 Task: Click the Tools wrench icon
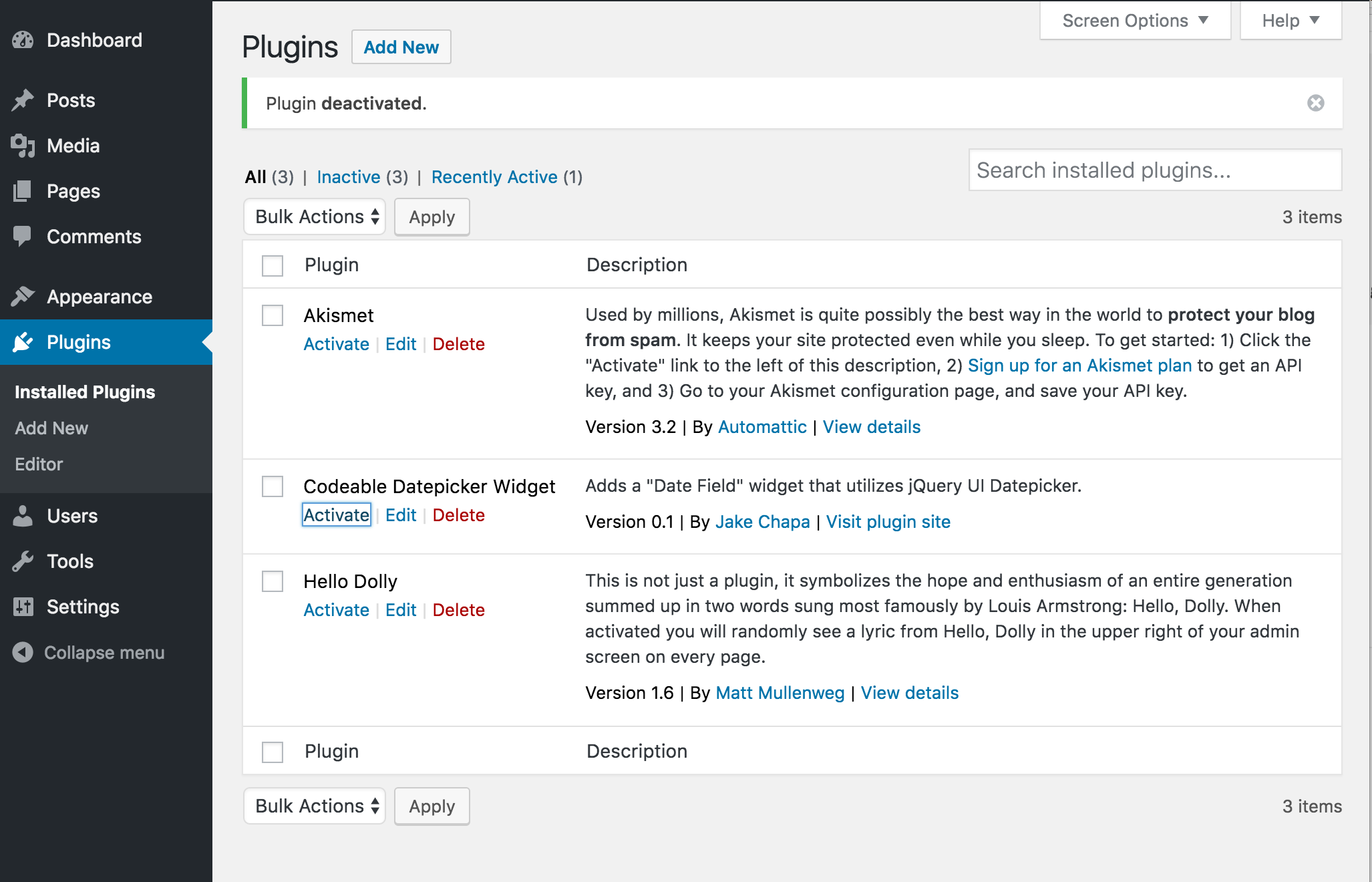(23, 561)
